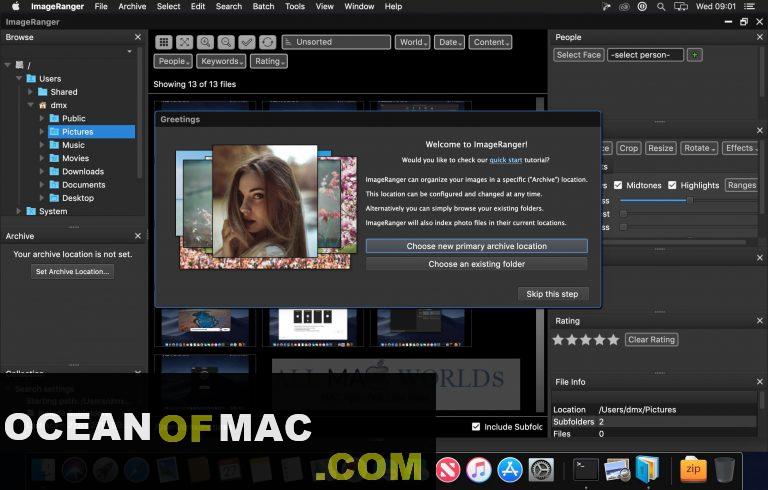This screenshot has height=490, width=768.
Task: Open the World filter dropdown
Action: 412,42
